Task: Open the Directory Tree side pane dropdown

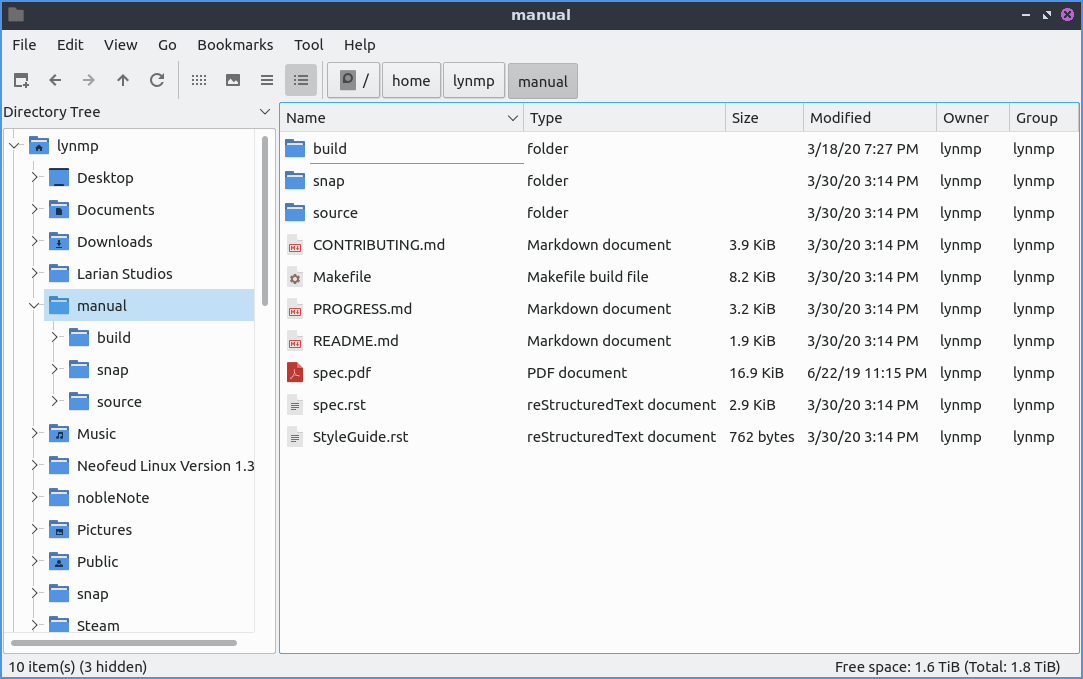Action: [265, 112]
